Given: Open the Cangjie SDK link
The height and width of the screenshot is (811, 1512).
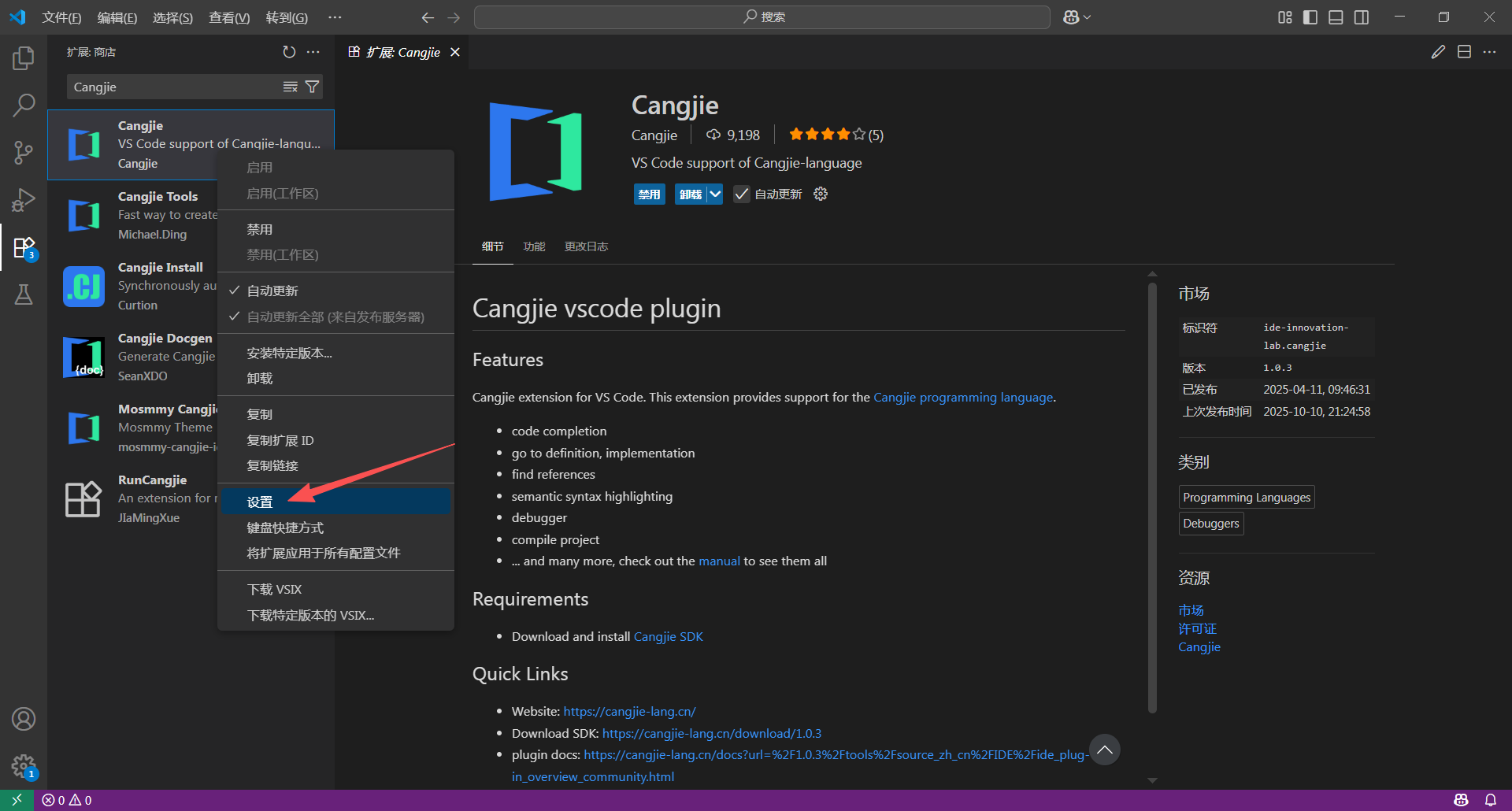Looking at the screenshot, I should click(x=668, y=636).
